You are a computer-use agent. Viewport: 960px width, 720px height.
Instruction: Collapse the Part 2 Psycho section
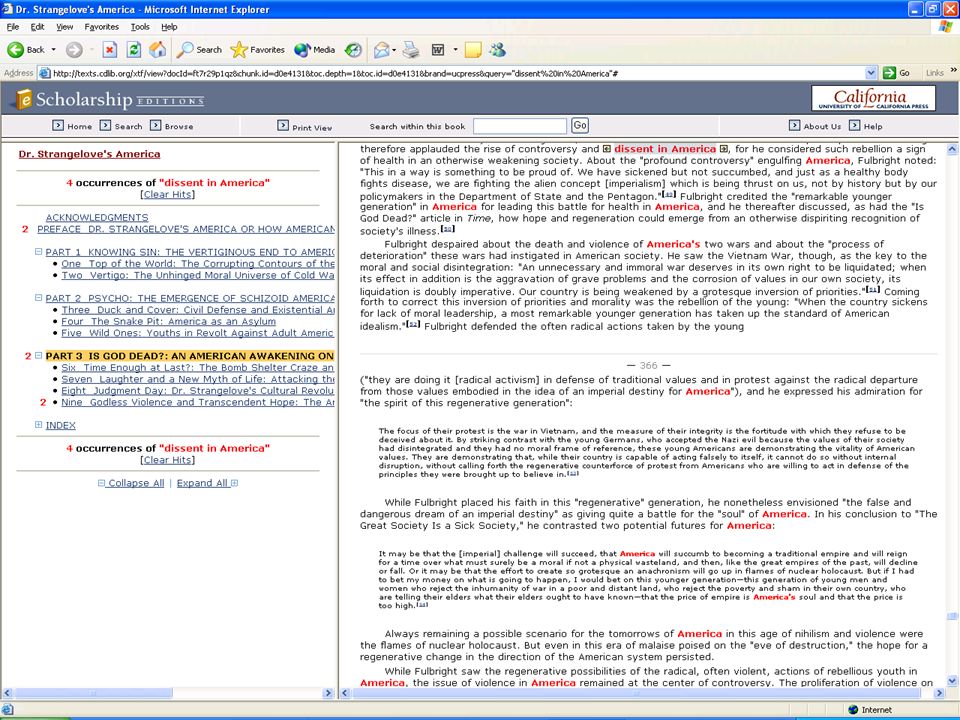click(x=39, y=298)
